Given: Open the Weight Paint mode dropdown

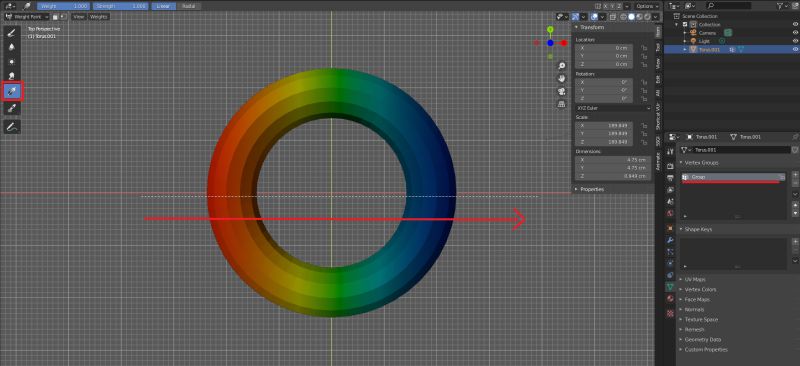Looking at the screenshot, I should tap(27, 17).
